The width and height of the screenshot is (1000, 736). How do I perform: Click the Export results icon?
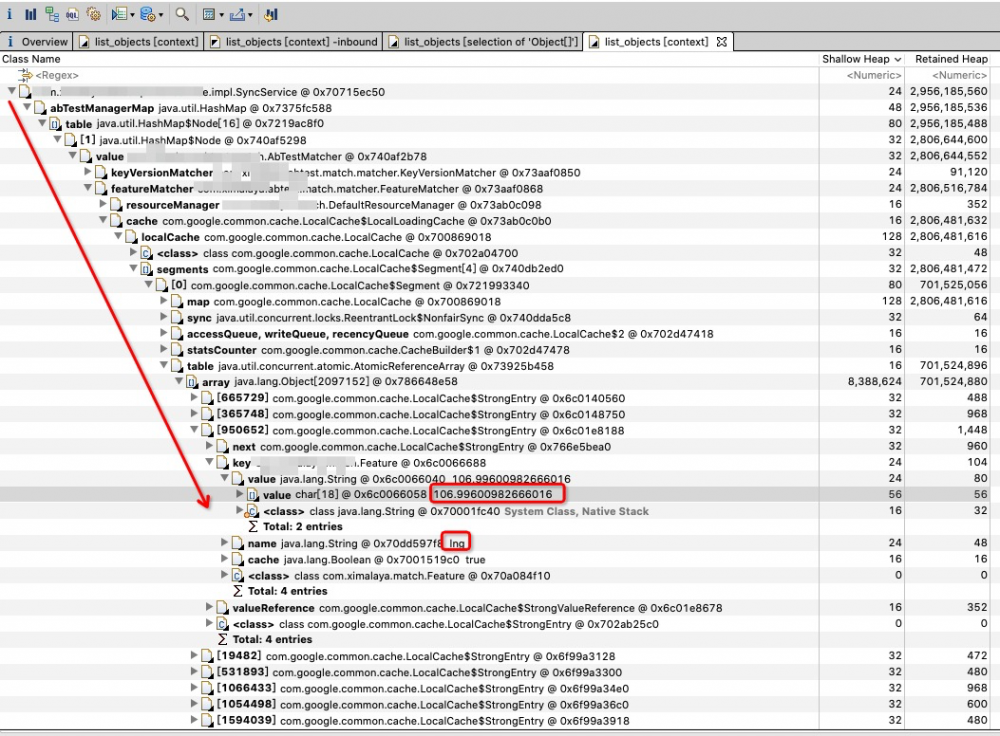[x=237, y=14]
